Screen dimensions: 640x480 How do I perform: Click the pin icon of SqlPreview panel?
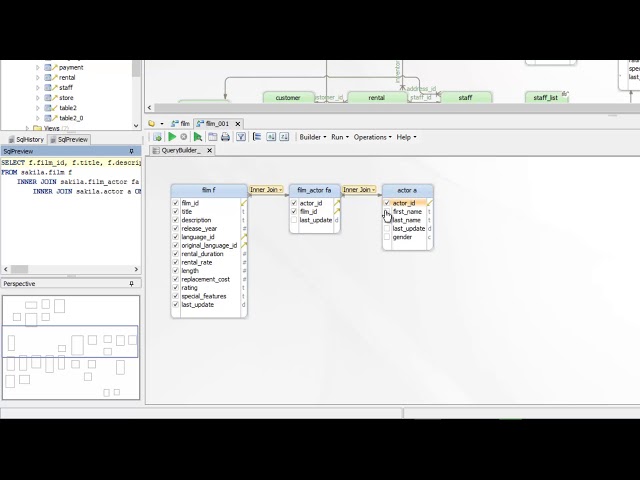(131, 151)
